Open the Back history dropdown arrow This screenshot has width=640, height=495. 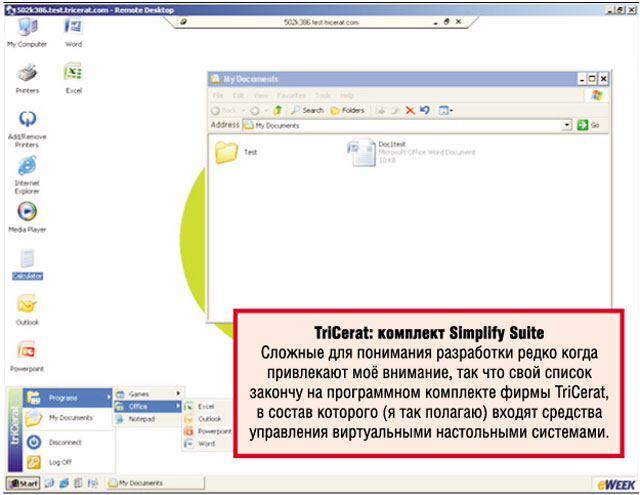[x=243, y=111]
